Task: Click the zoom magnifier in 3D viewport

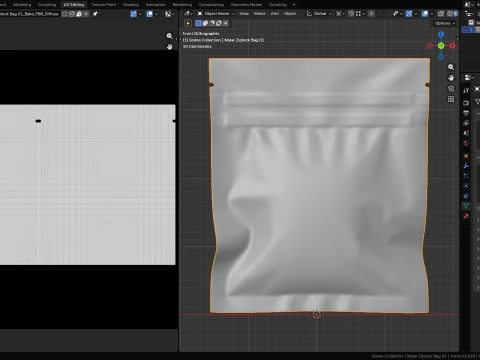Action: click(451, 67)
